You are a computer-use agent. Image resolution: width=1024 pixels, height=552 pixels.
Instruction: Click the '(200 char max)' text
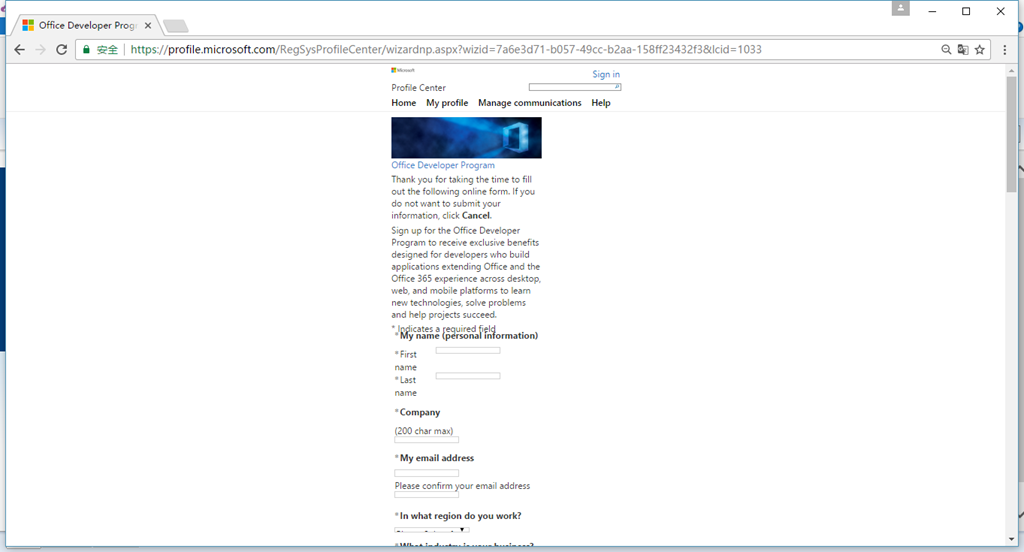pyautogui.click(x=424, y=431)
